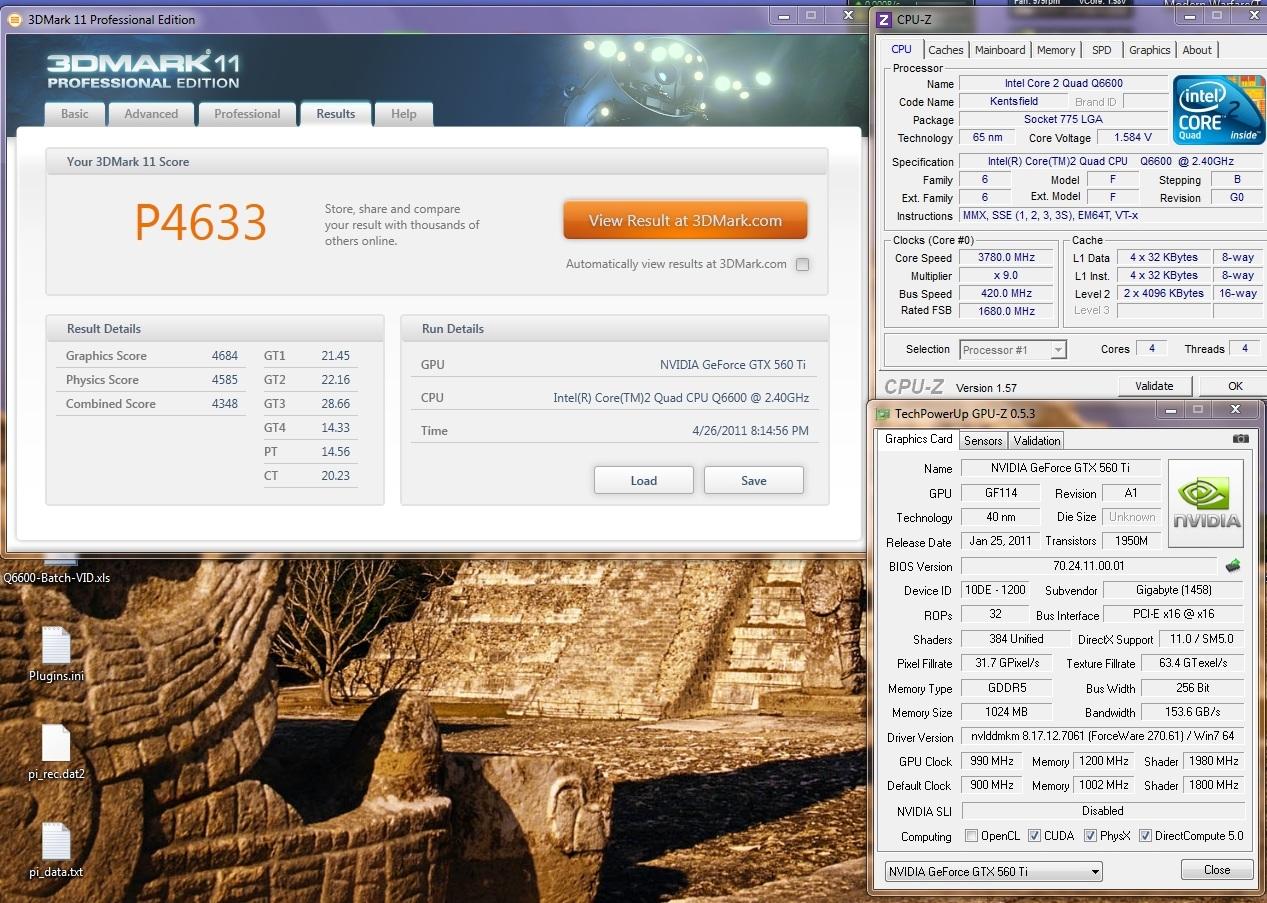Click the CPU-Z Core Speed field 3780.0 MHz
The height and width of the screenshot is (903, 1267).
pyautogui.click(x=1005, y=258)
